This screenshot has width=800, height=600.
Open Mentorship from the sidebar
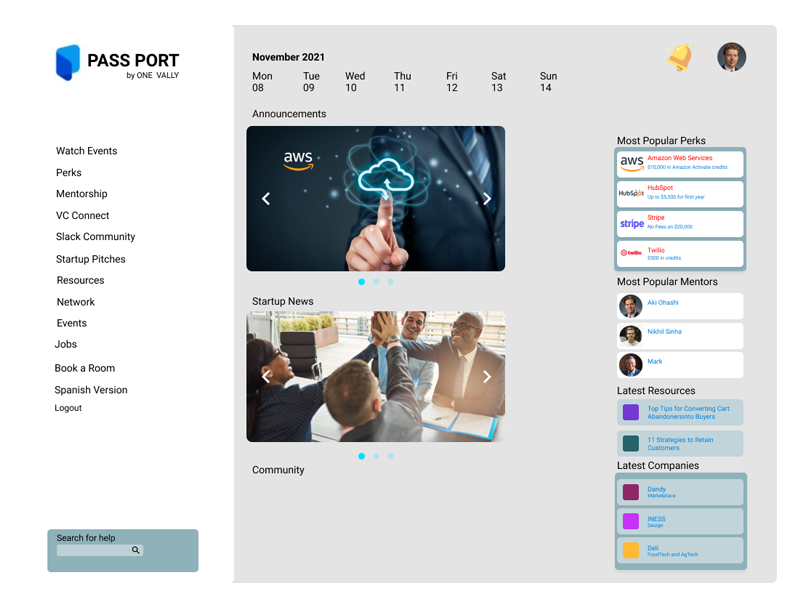[x=81, y=193]
